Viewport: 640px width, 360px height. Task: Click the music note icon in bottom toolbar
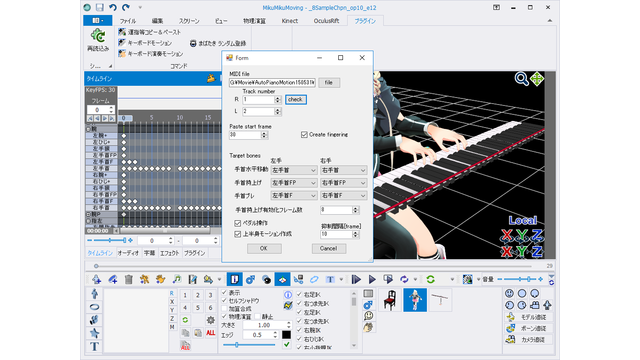[177, 279]
